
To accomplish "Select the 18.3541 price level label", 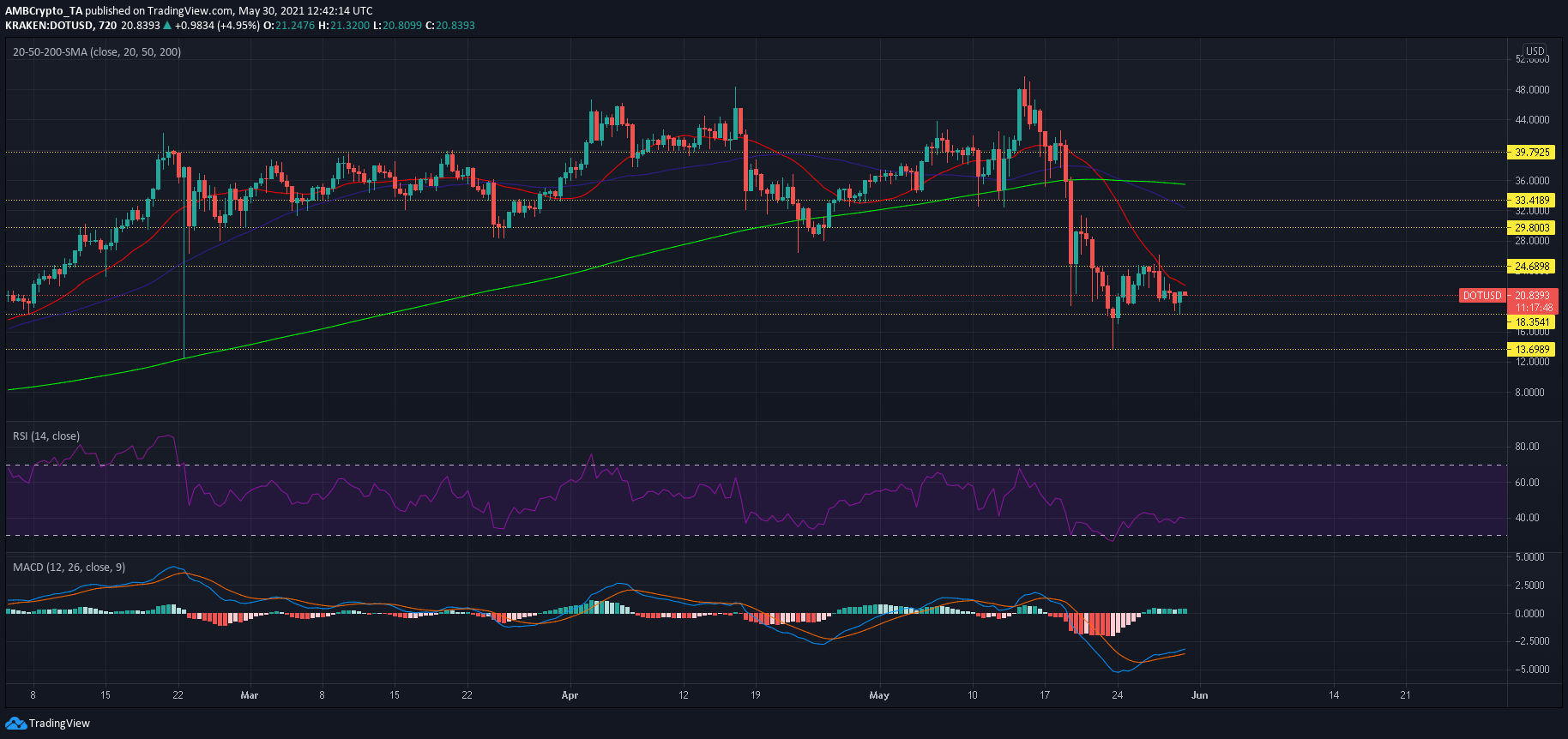I will (1531, 322).
